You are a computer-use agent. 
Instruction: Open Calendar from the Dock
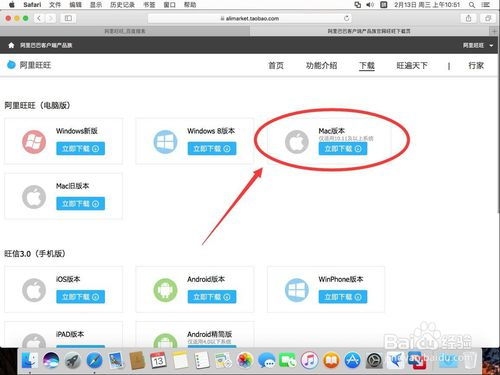pos(158,360)
